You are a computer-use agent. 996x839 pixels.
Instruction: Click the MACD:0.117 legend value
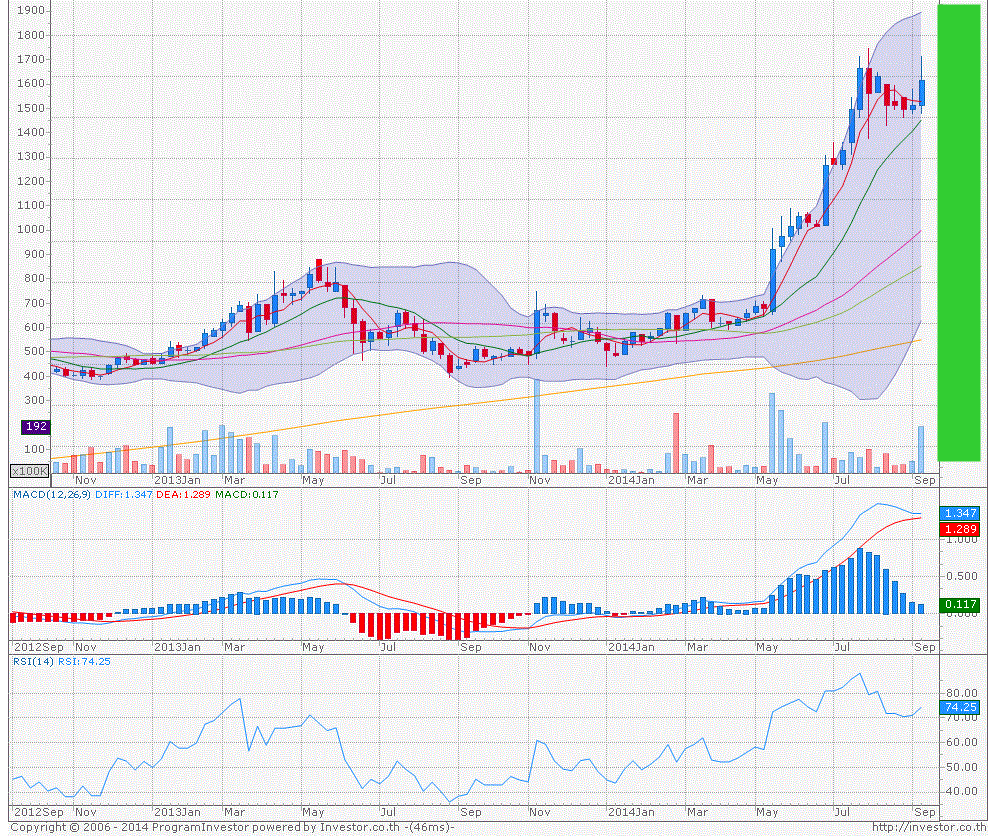[246, 494]
